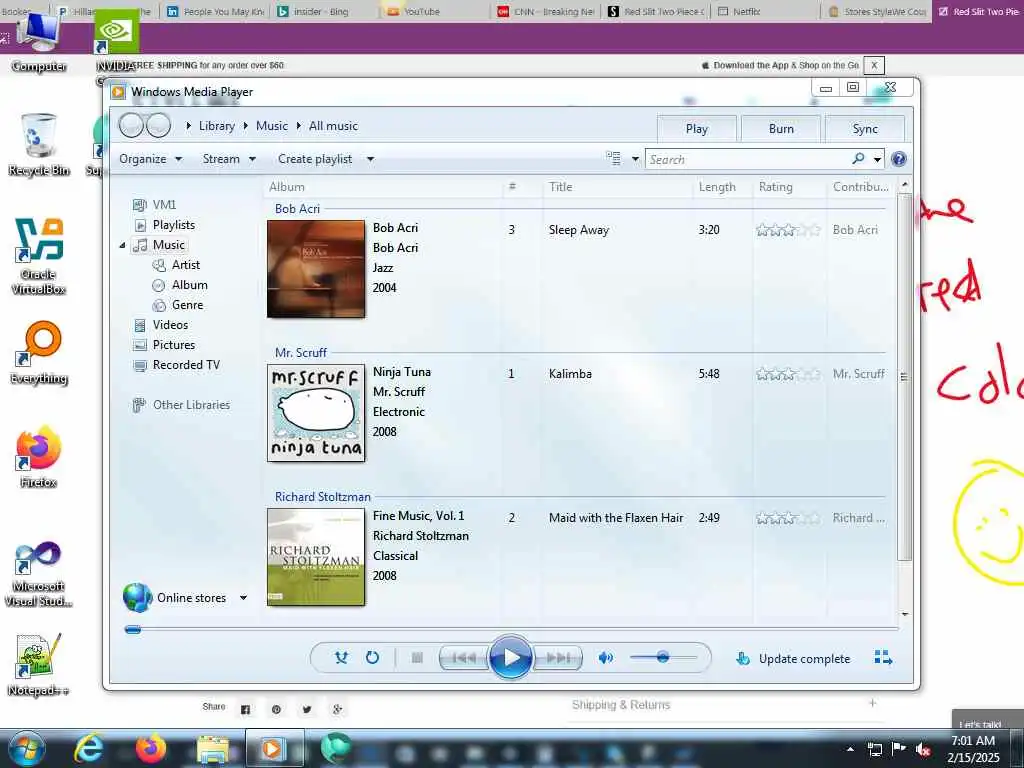The width and height of the screenshot is (1024, 768).
Task: Collapse the Music tree node
Action: coord(122,246)
